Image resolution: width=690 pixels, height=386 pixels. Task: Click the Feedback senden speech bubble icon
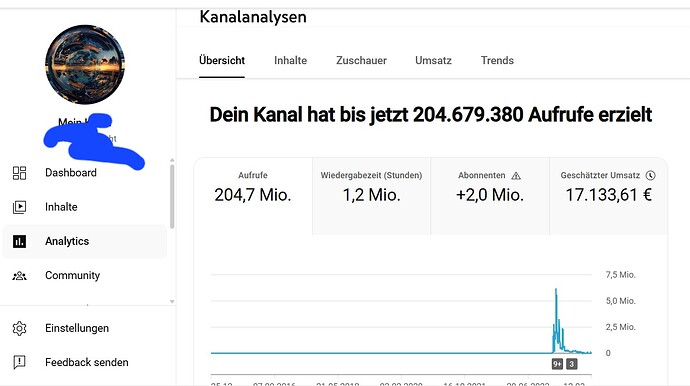point(19,362)
